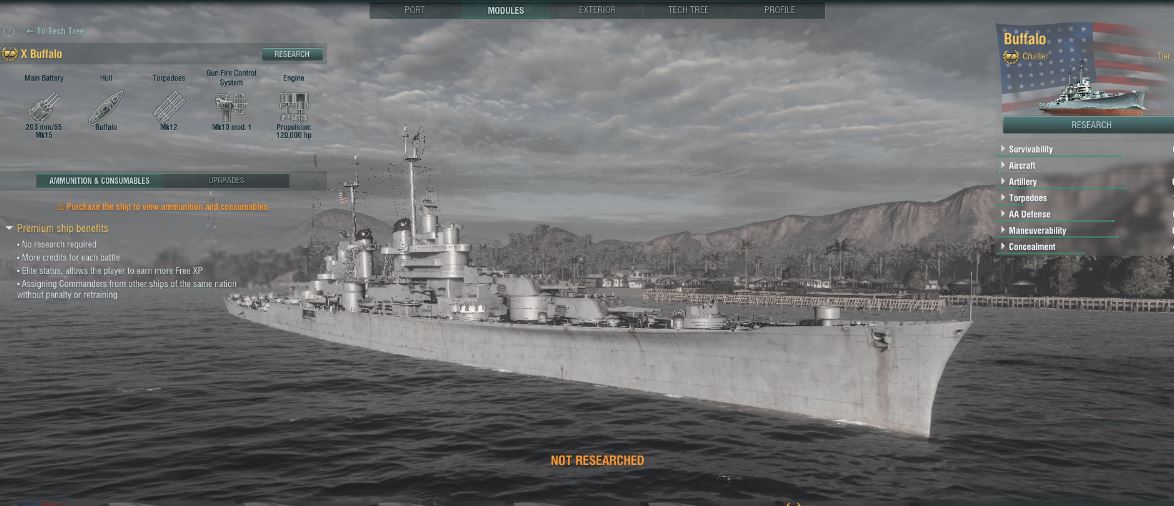Click Research button next to X Buffalo
1174x506 pixels.
292,54
